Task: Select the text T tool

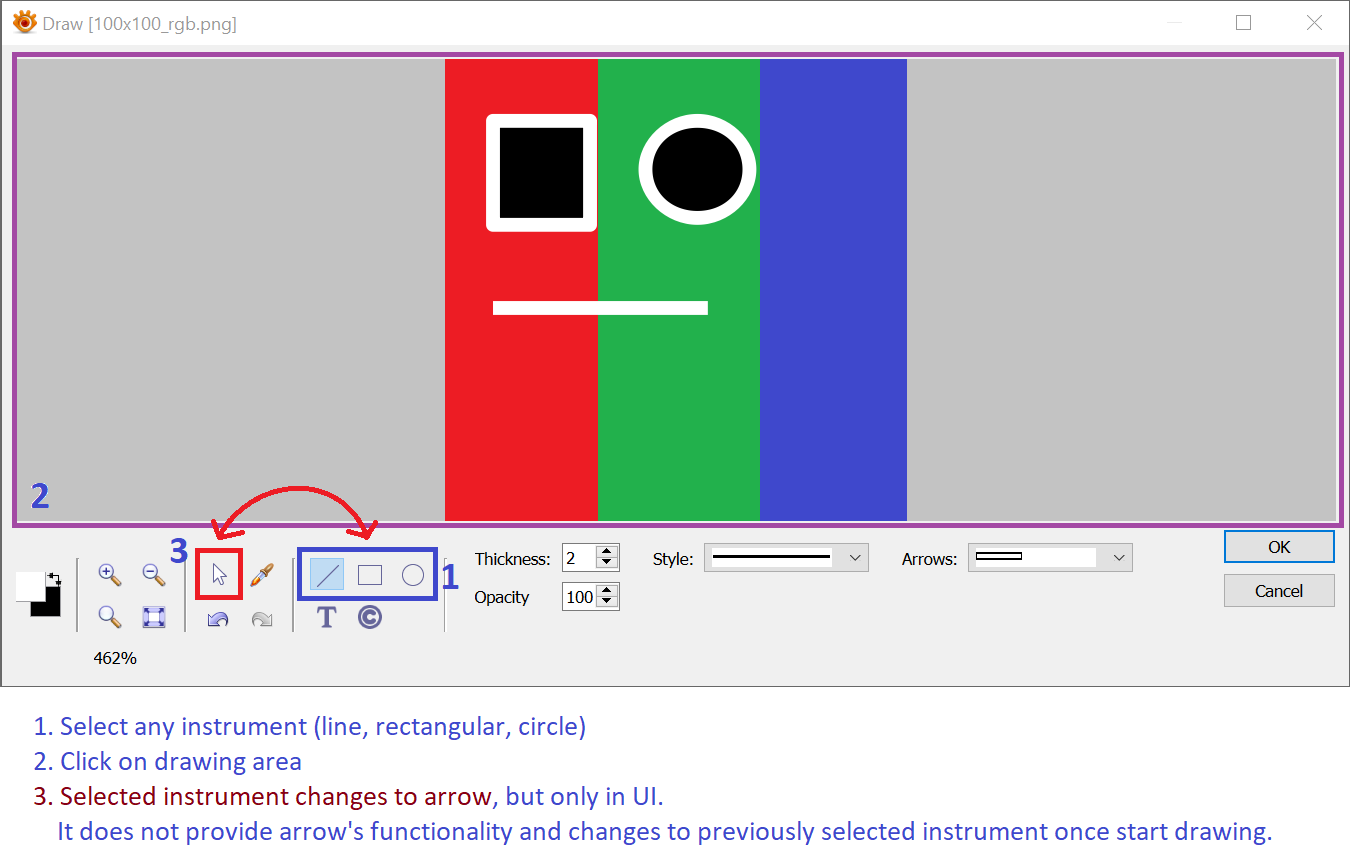Action: [x=326, y=617]
